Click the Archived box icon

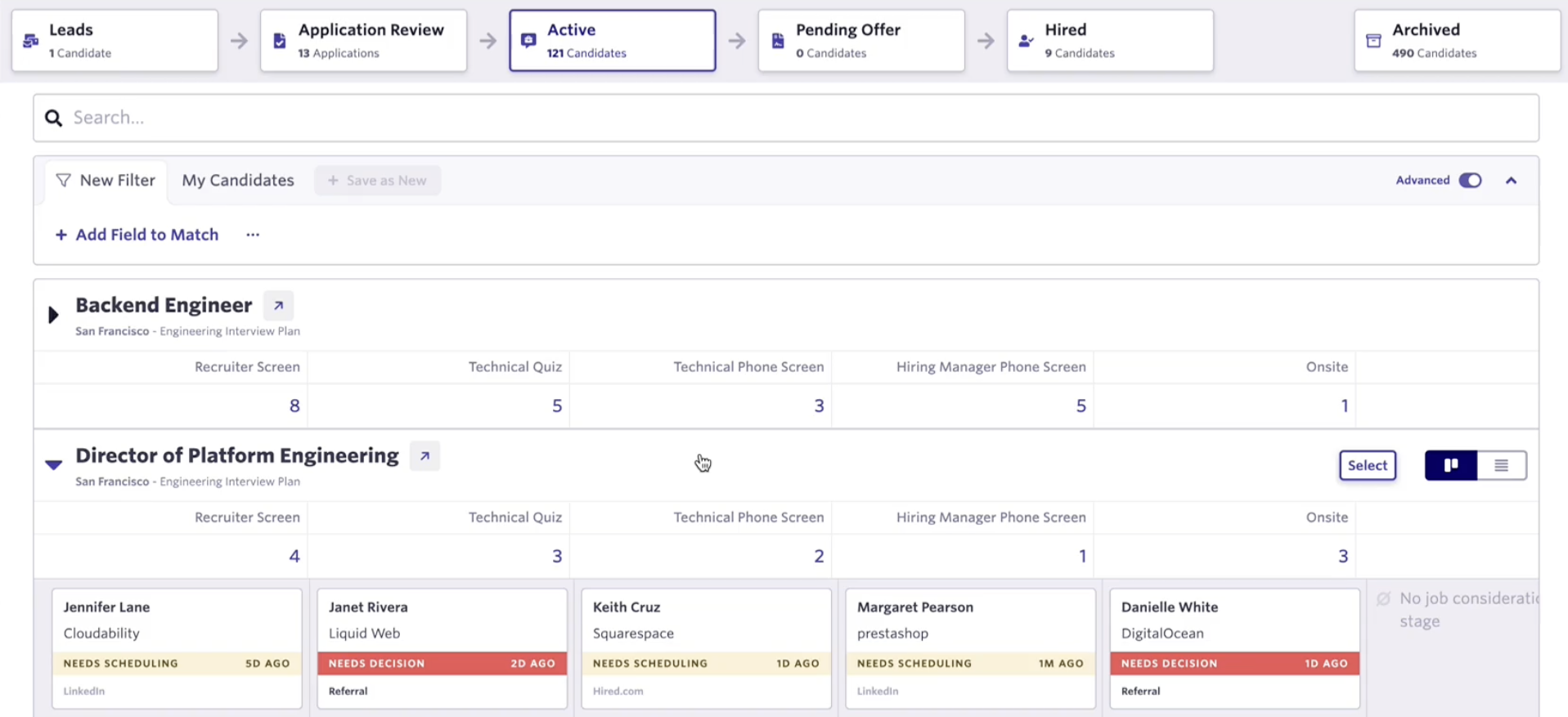(x=1374, y=41)
